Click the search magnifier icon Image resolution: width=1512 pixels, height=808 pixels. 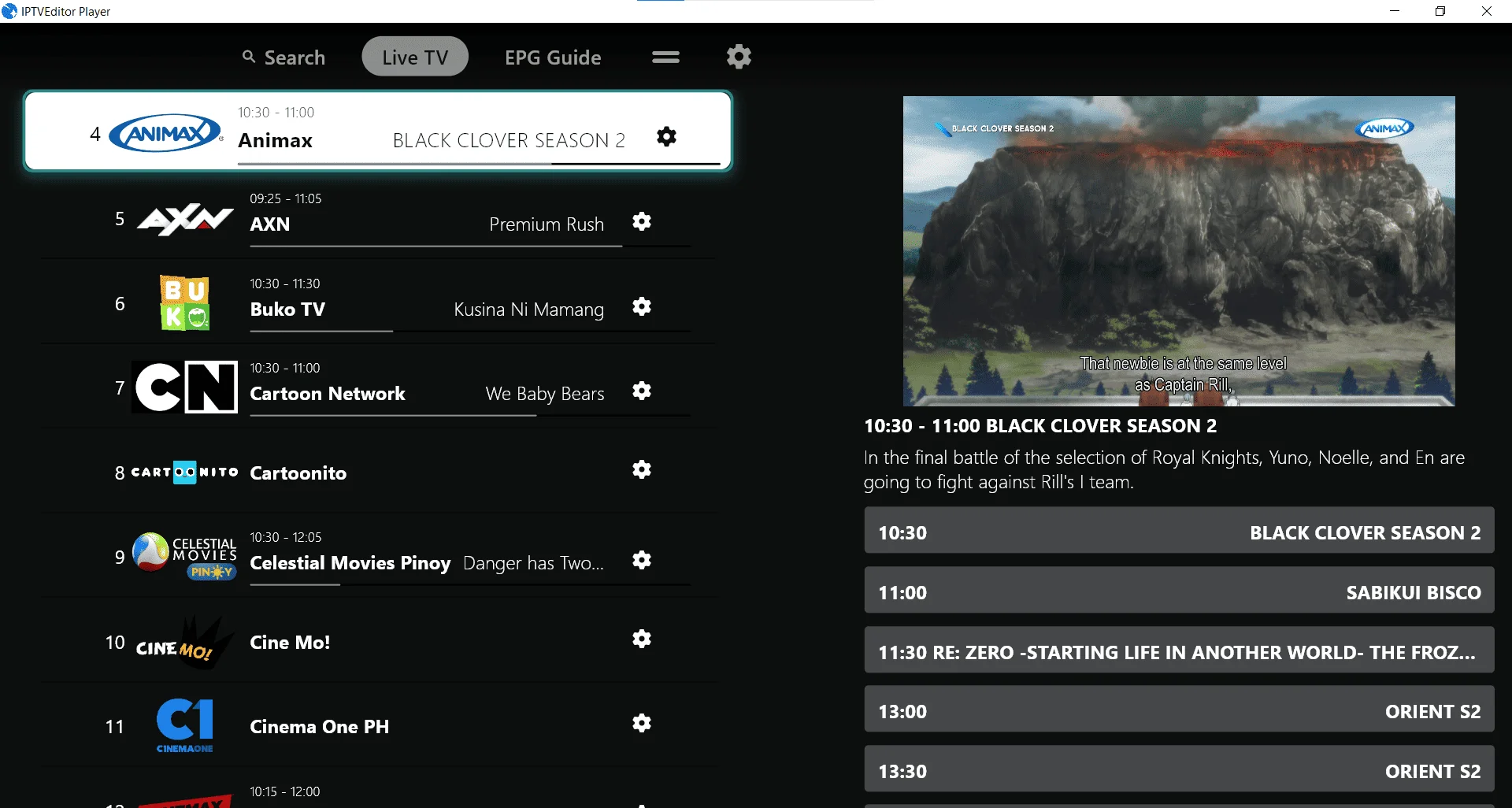click(x=249, y=57)
